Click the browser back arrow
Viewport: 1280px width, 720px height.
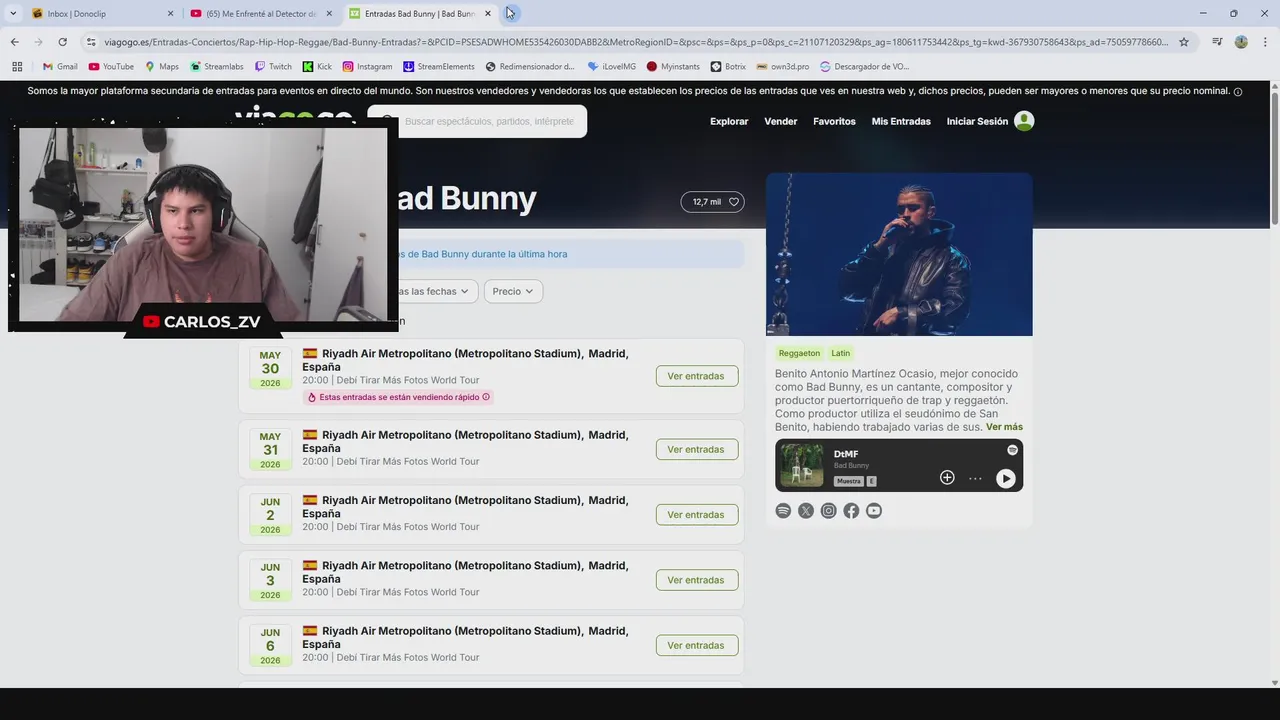click(15, 42)
